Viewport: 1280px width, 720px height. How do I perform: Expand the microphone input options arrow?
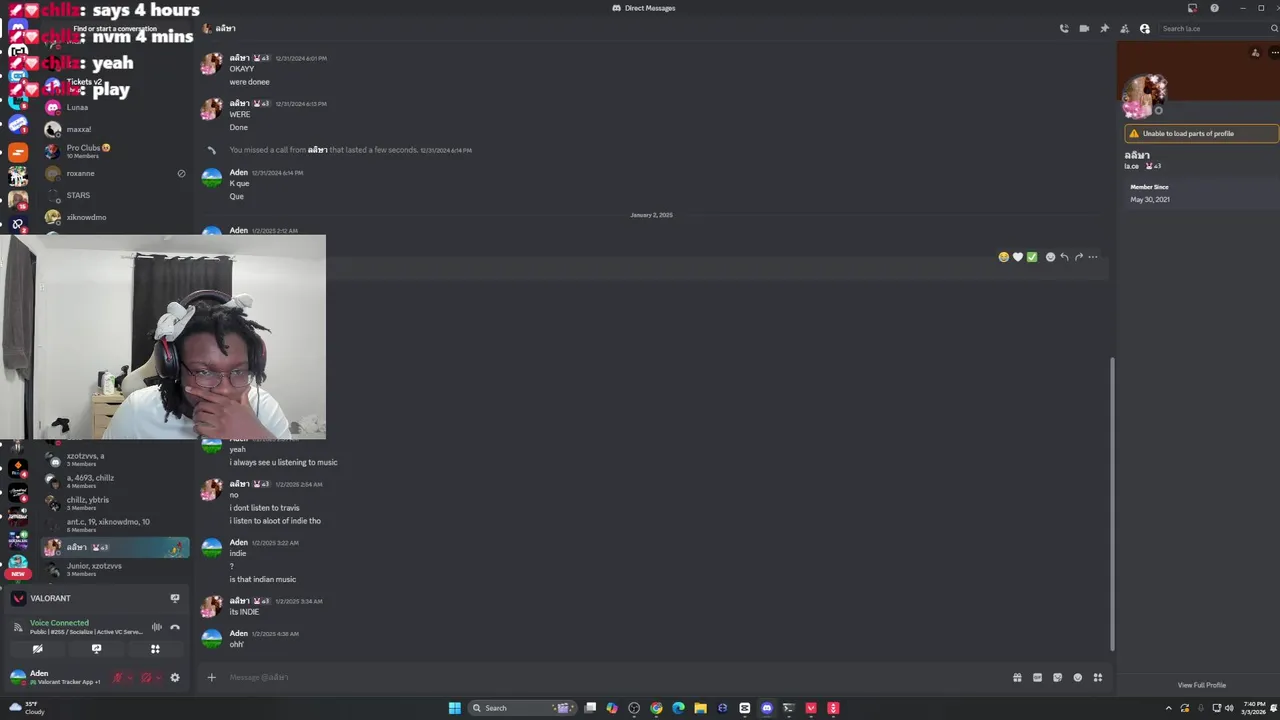tap(130, 677)
